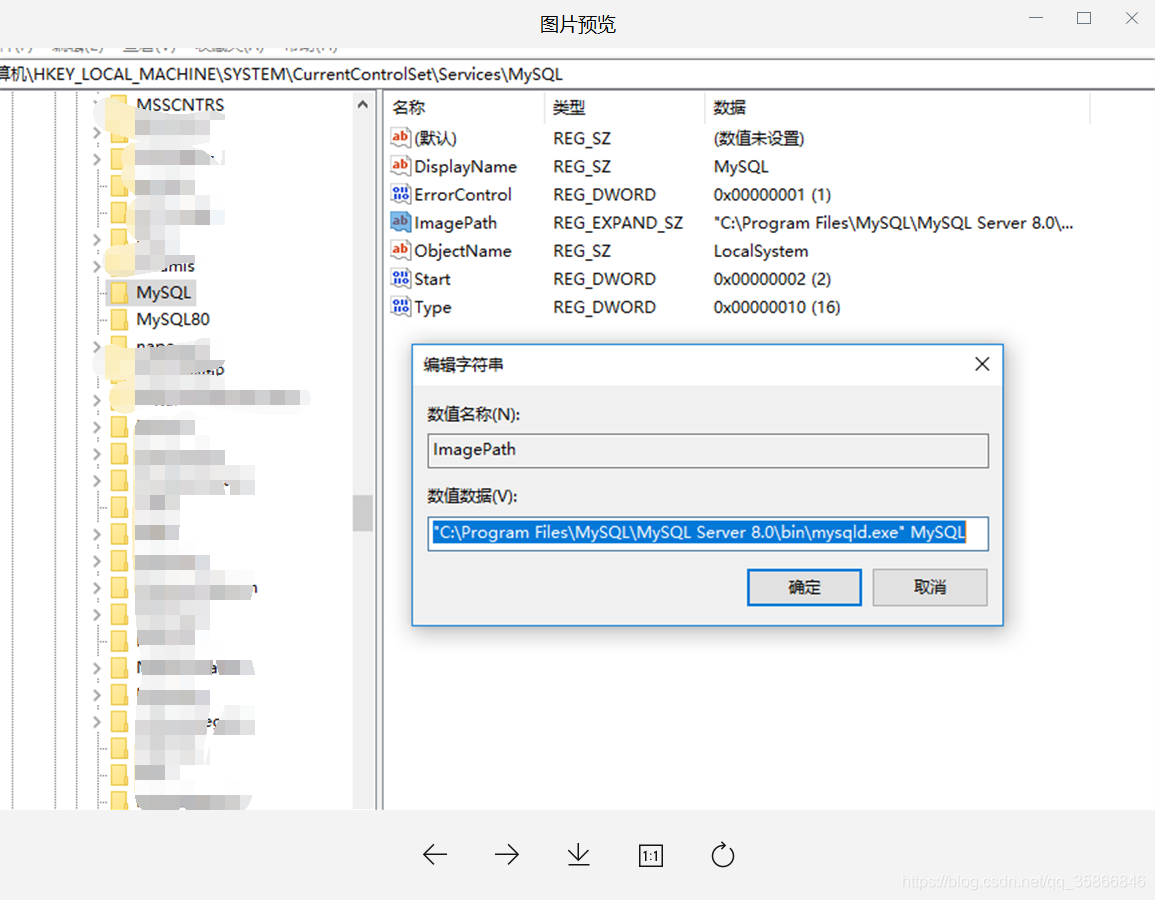
Task: Click the ab icon next to DisplayName
Action: tap(398, 166)
